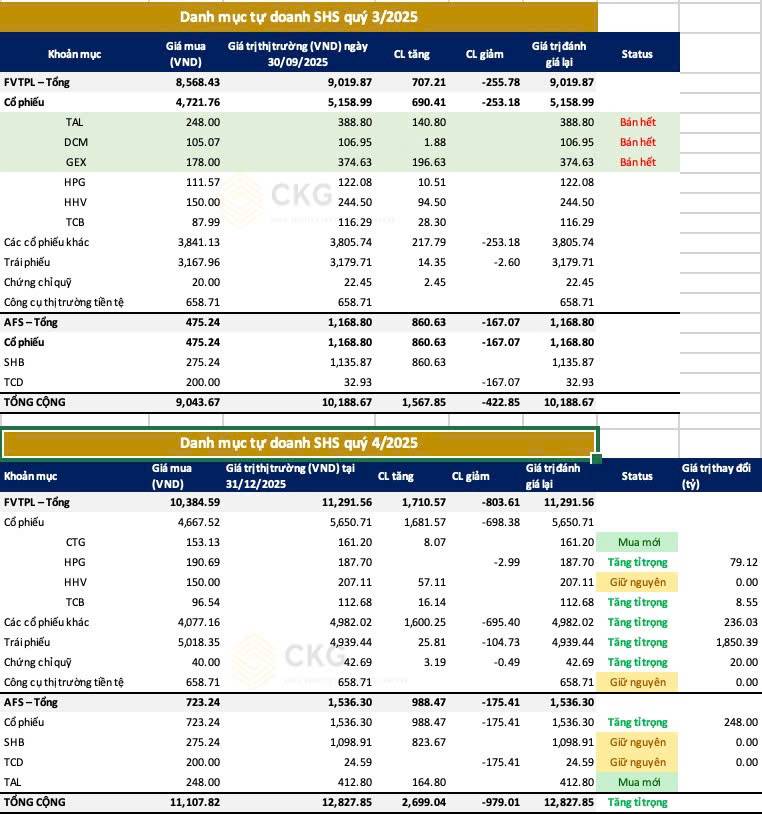Image resolution: width=762 pixels, height=814 pixels.
Task: Click the 'Giá trị thay đổi (tỷ)' header
Action: [716, 476]
